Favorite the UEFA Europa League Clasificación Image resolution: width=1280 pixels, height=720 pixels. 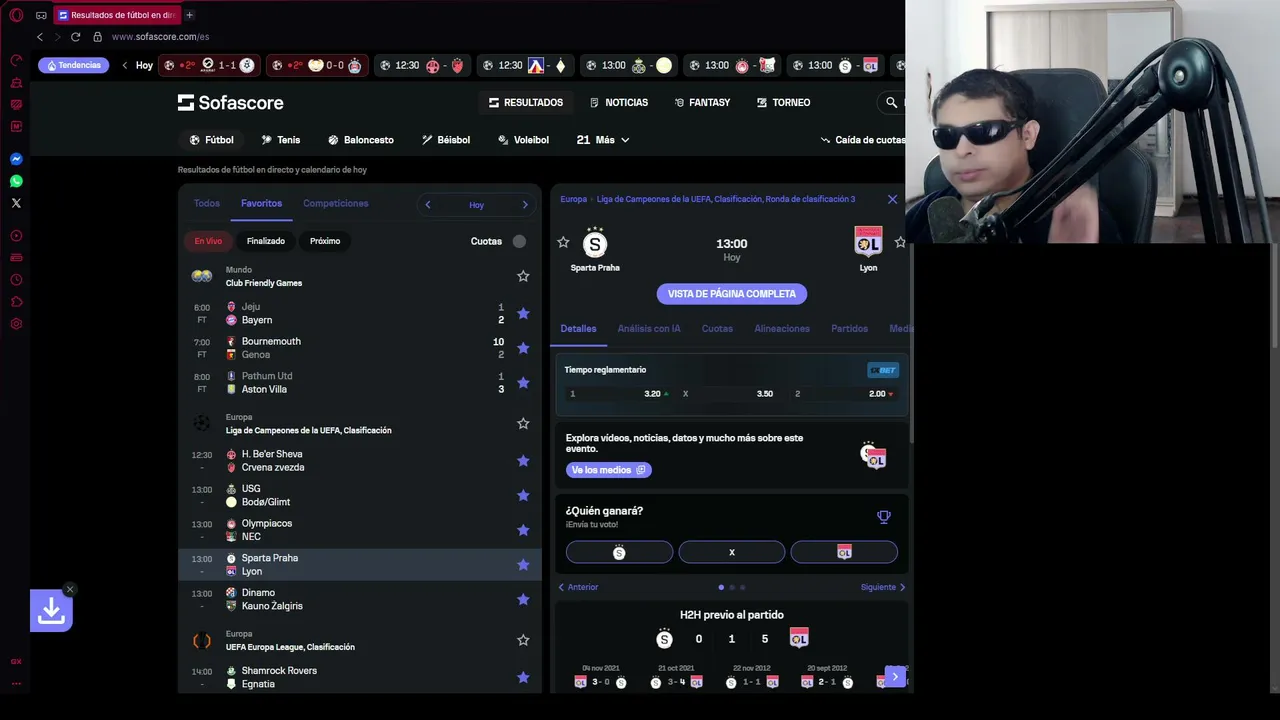click(x=523, y=640)
